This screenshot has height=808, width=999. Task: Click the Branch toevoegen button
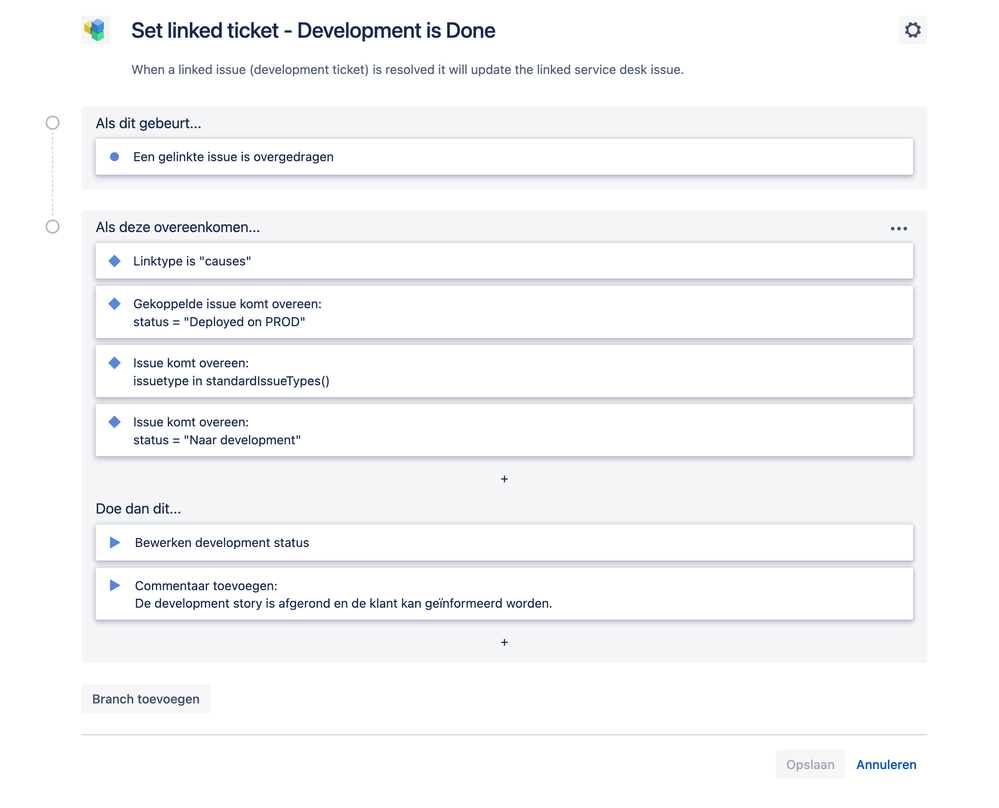146,699
